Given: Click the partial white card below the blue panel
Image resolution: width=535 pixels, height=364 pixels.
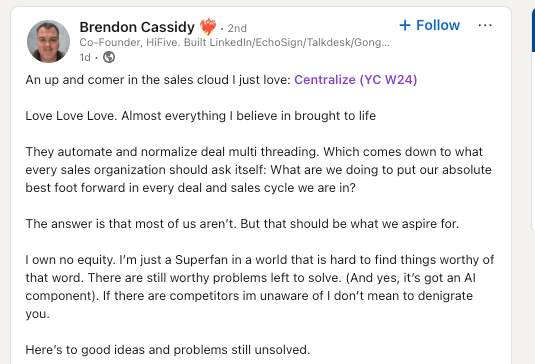Looking at the screenshot, I should 533,142.
